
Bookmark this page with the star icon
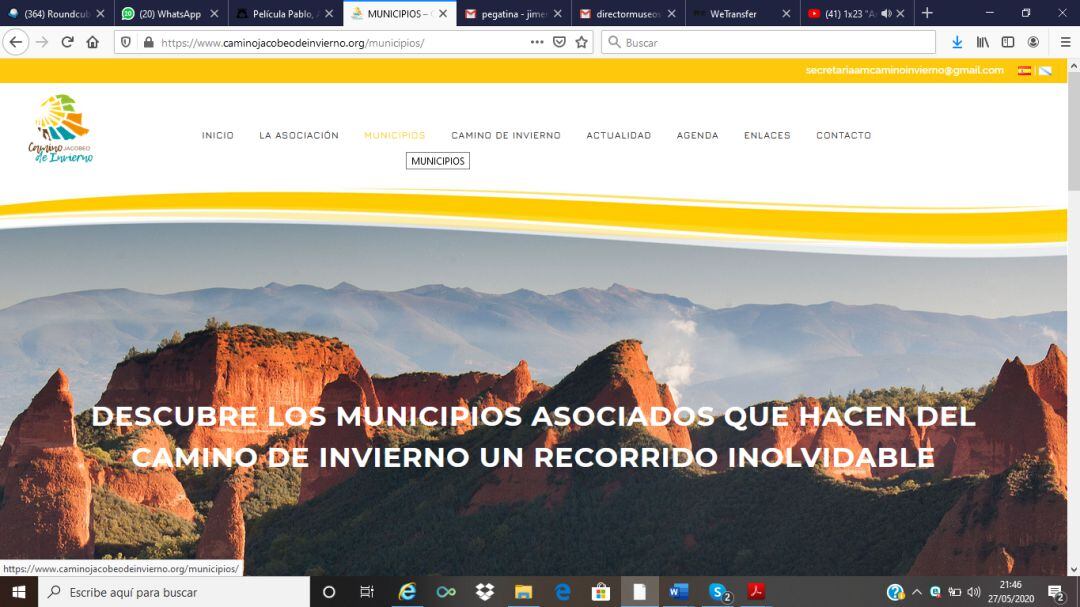coord(580,42)
